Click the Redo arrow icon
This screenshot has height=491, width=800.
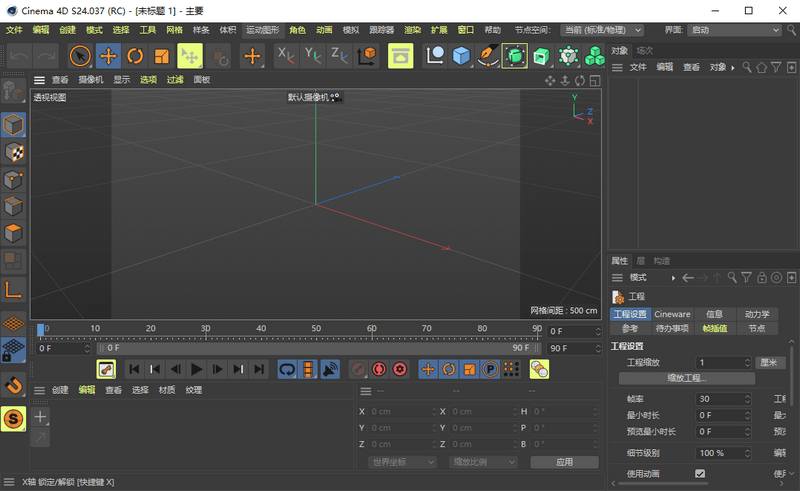[x=46, y=56]
